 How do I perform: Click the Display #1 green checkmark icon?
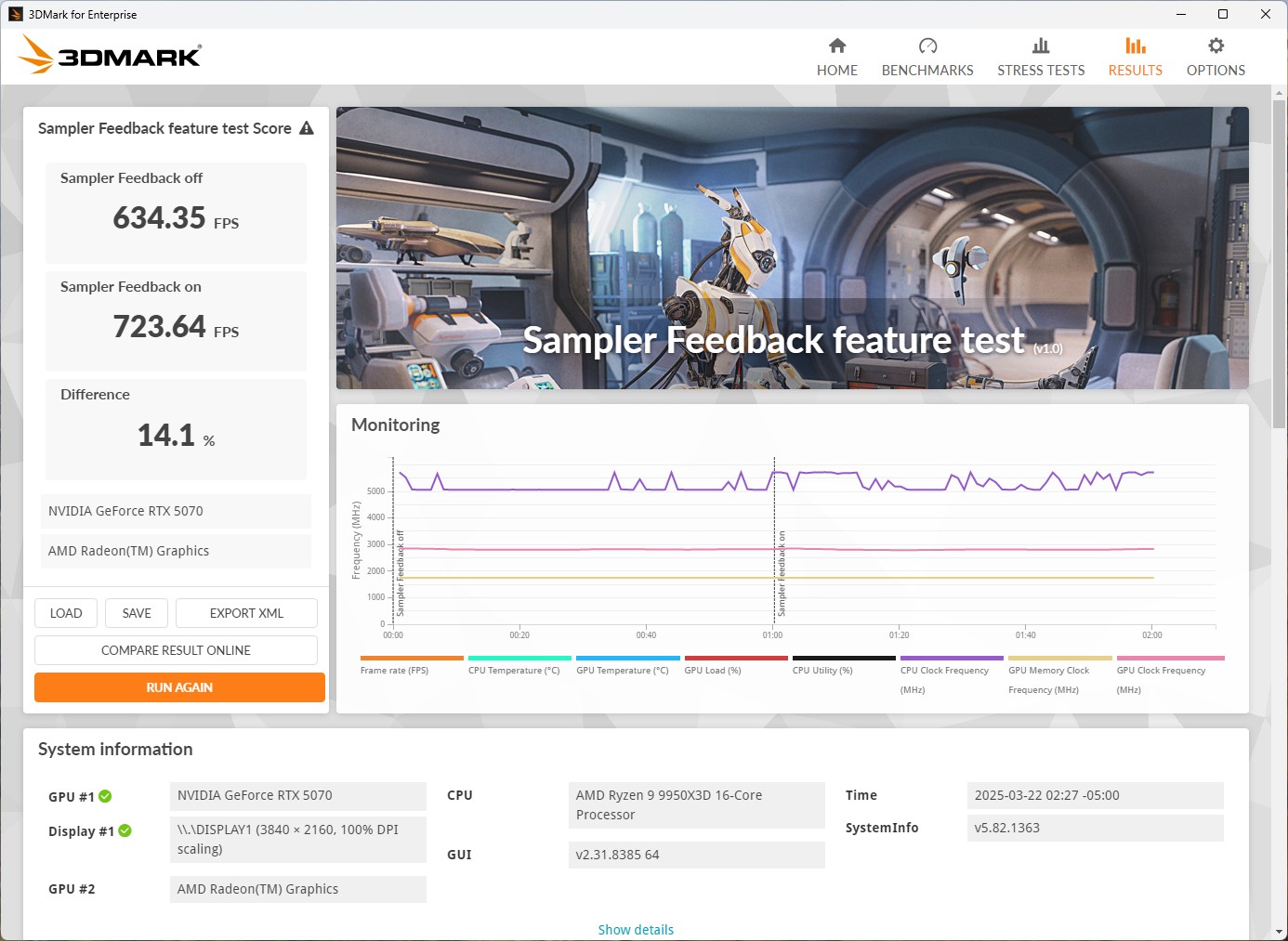tap(125, 830)
